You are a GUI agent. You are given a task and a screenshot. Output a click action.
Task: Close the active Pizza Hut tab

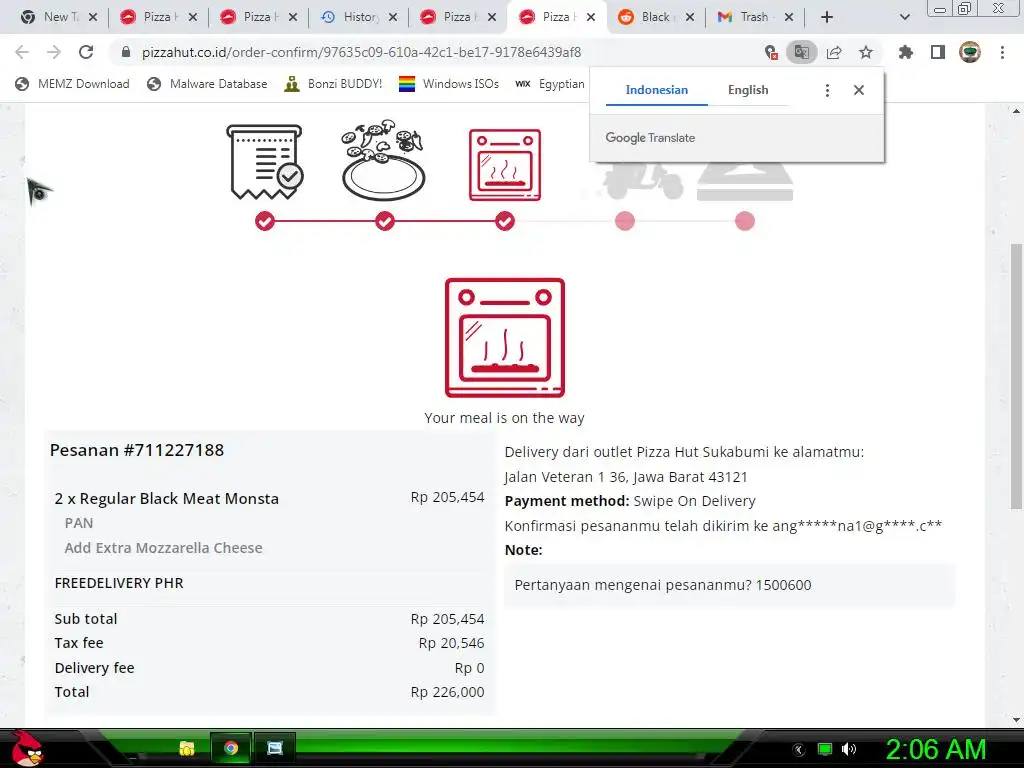(591, 17)
